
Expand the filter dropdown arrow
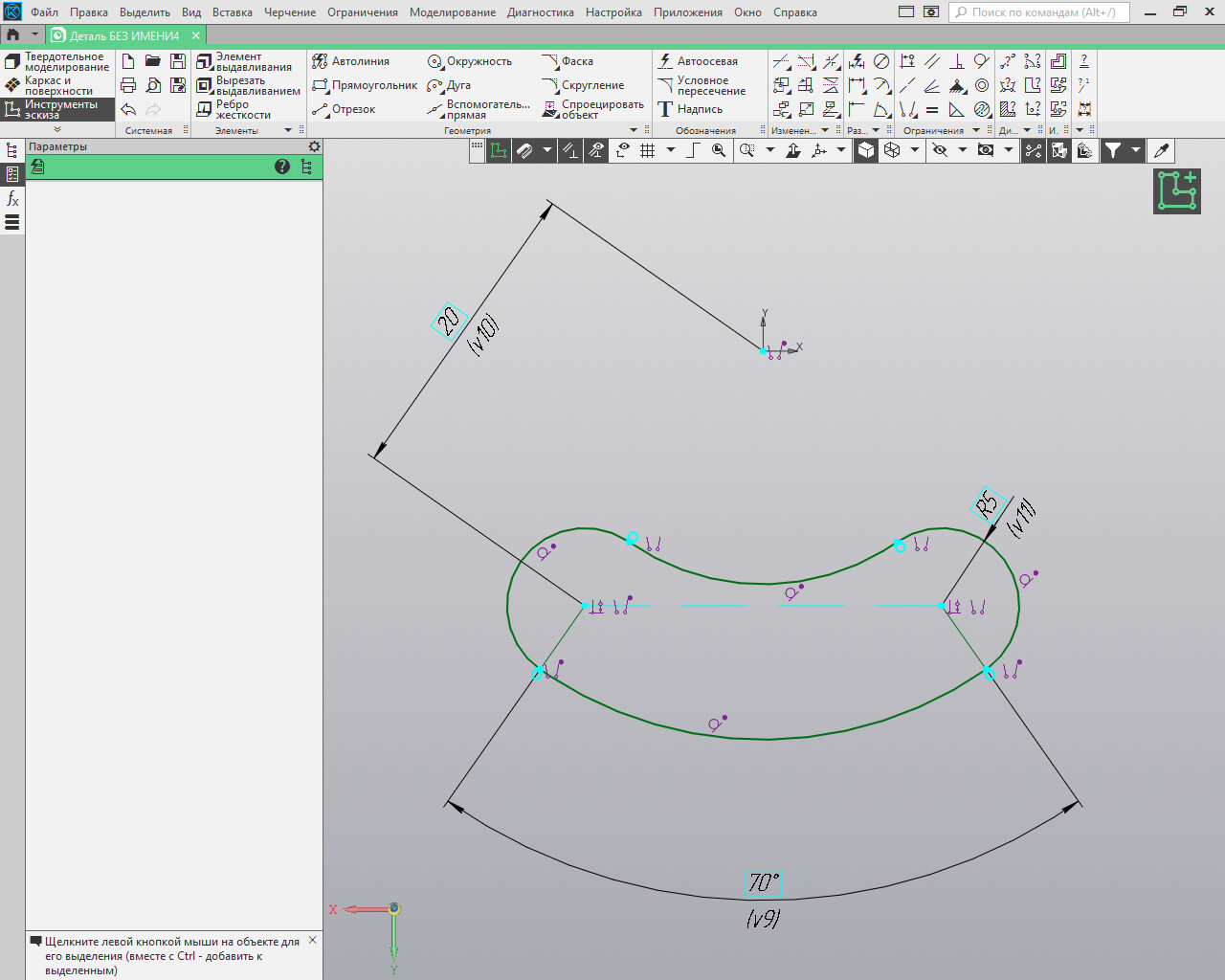(x=1136, y=150)
